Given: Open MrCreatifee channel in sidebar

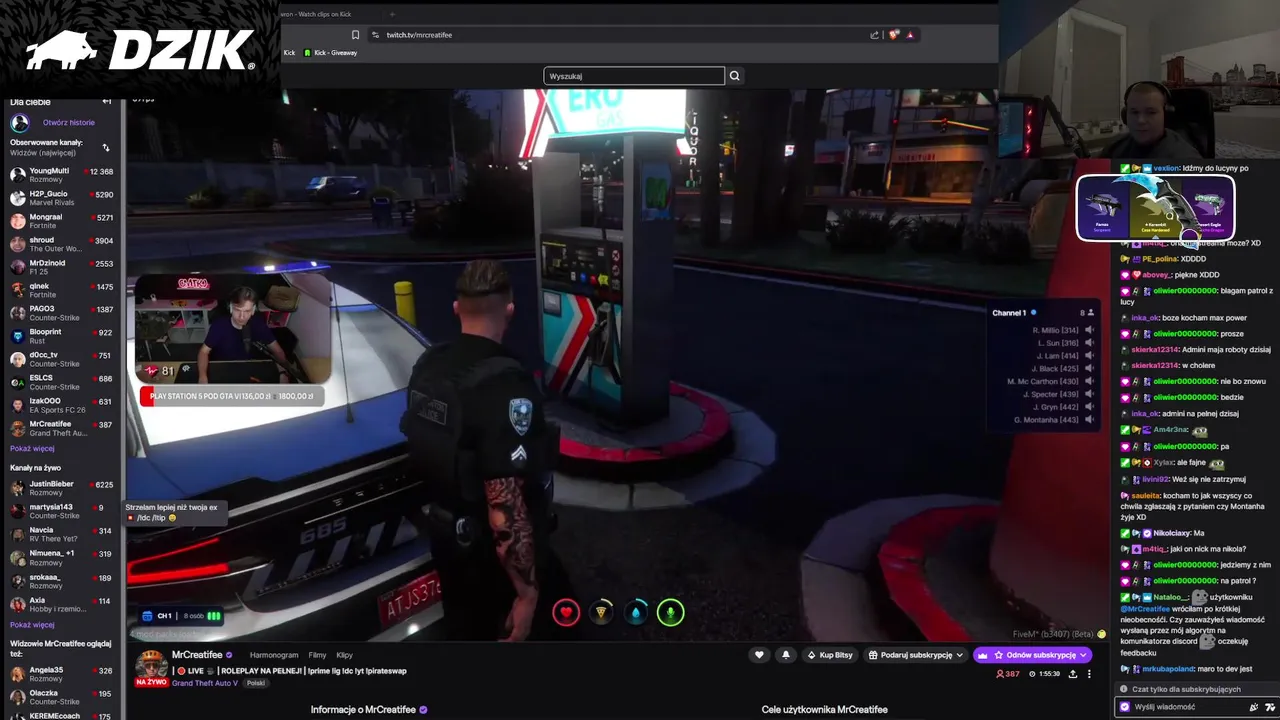Looking at the screenshot, I should coord(61,428).
